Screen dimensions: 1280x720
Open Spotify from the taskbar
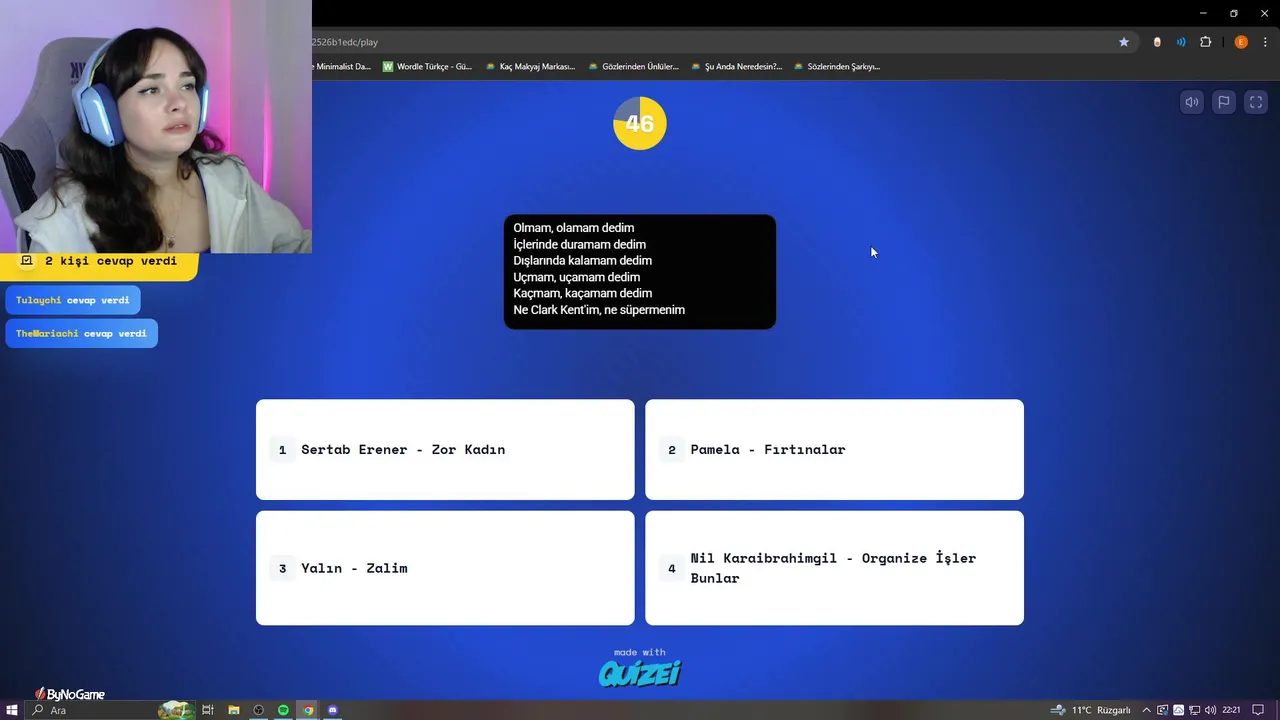point(284,710)
